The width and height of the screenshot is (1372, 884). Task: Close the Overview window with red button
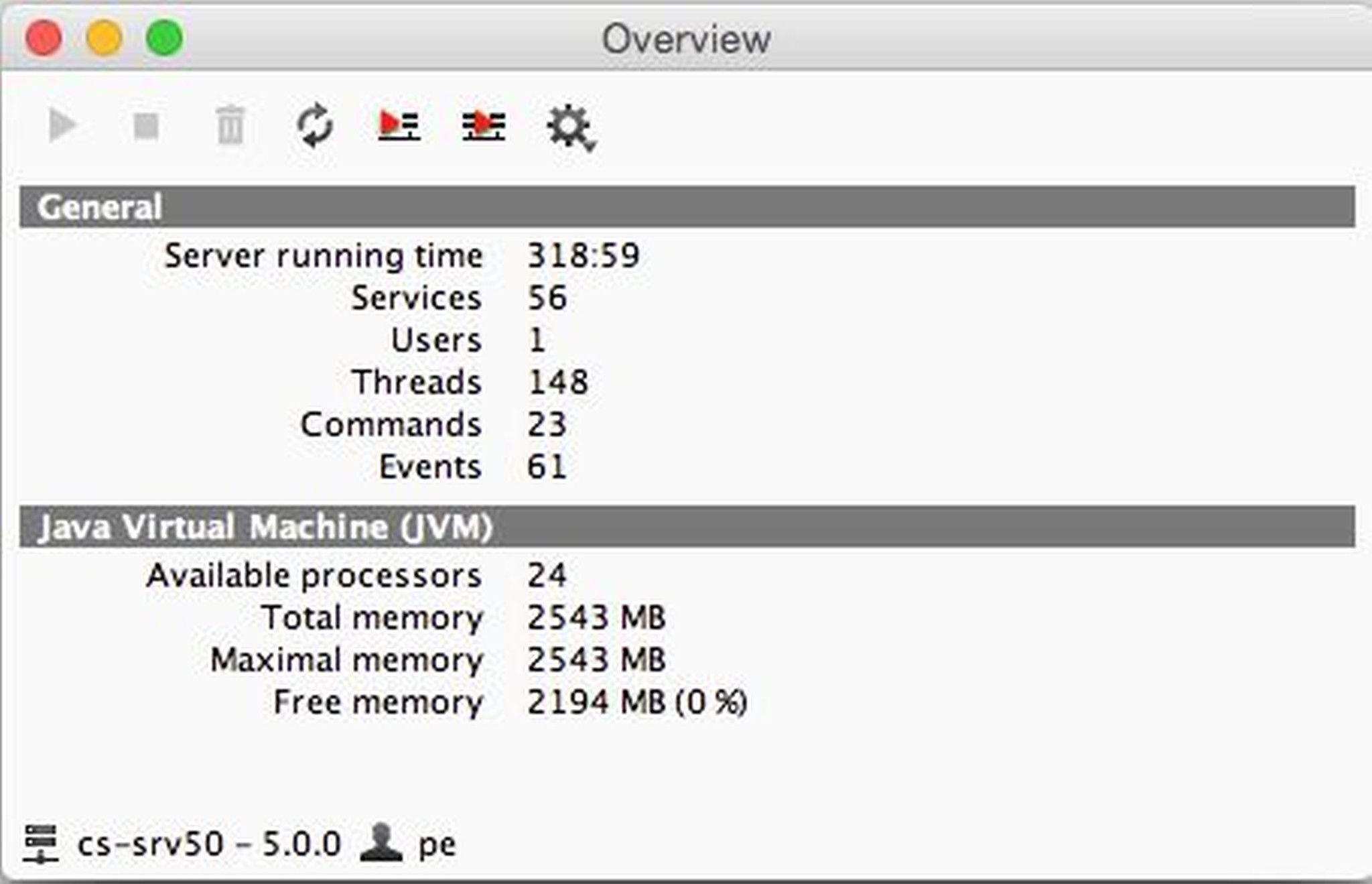coord(44,38)
